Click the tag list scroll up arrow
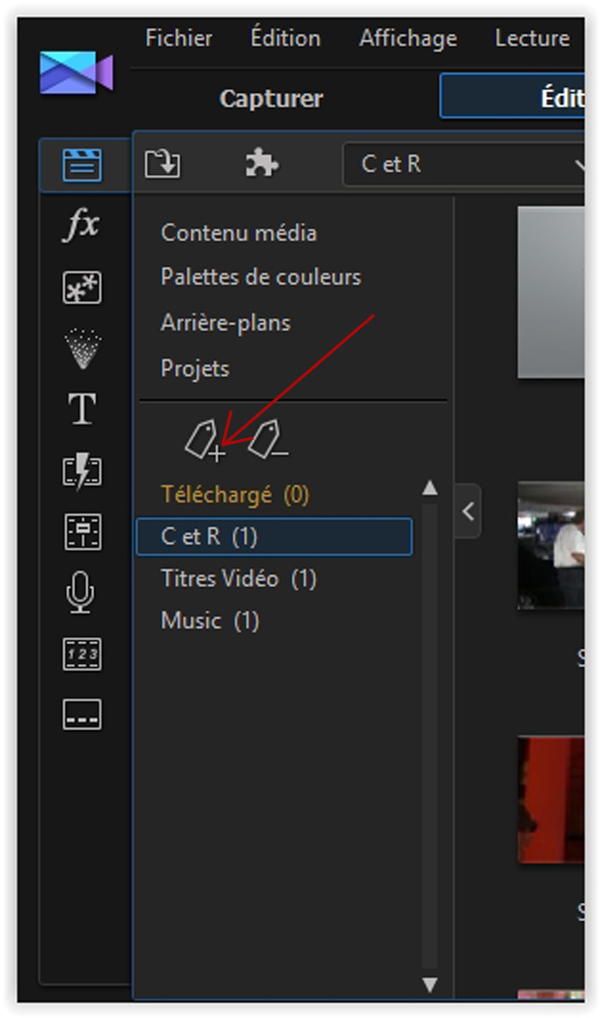Screen dimensions: 600x1018 (430, 488)
